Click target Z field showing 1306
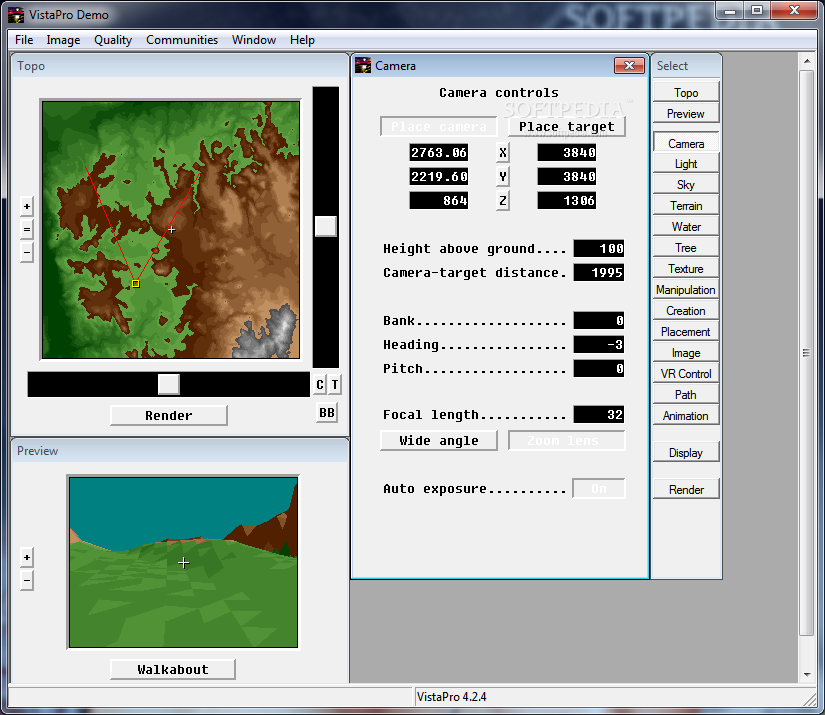825x715 pixels. (567, 200)
